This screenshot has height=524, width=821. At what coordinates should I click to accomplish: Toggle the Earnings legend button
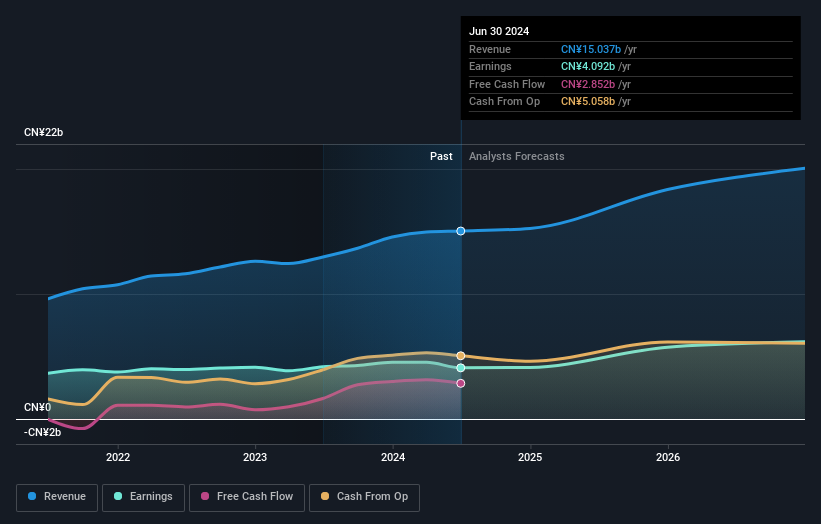143,497
